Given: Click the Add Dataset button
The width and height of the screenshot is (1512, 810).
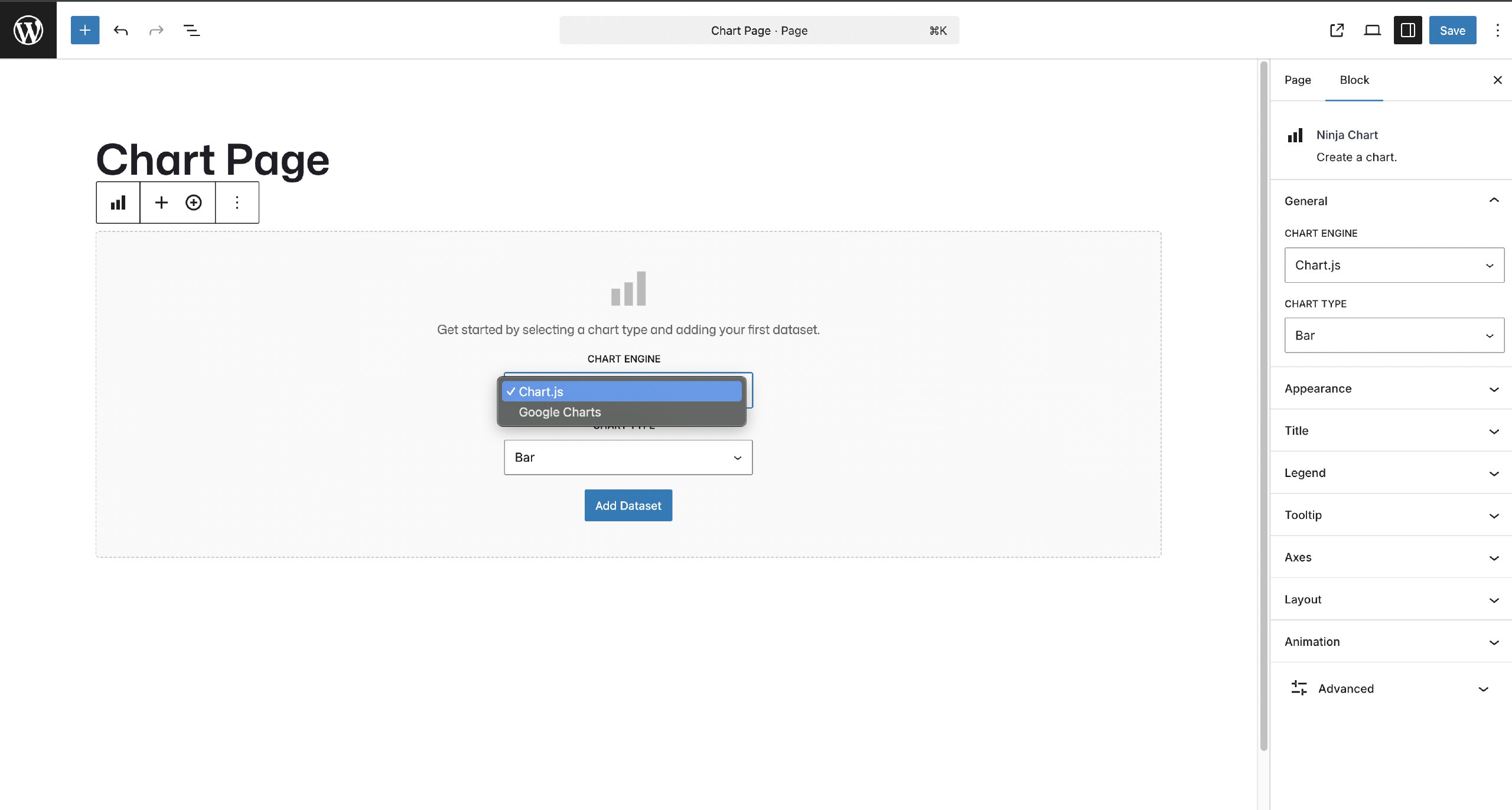Looking at the screenshot, I should (x=628, y=505).
